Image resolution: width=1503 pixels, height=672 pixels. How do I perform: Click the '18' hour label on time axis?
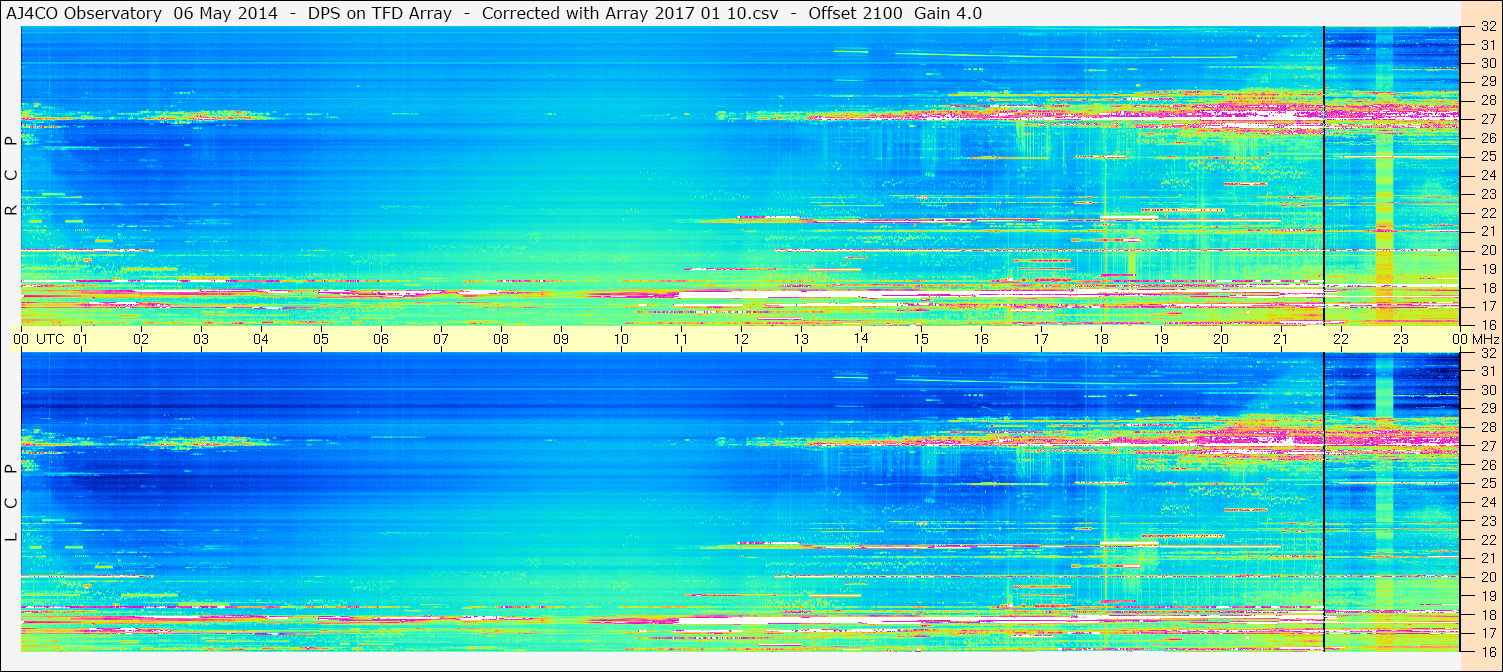(1101, 339)
